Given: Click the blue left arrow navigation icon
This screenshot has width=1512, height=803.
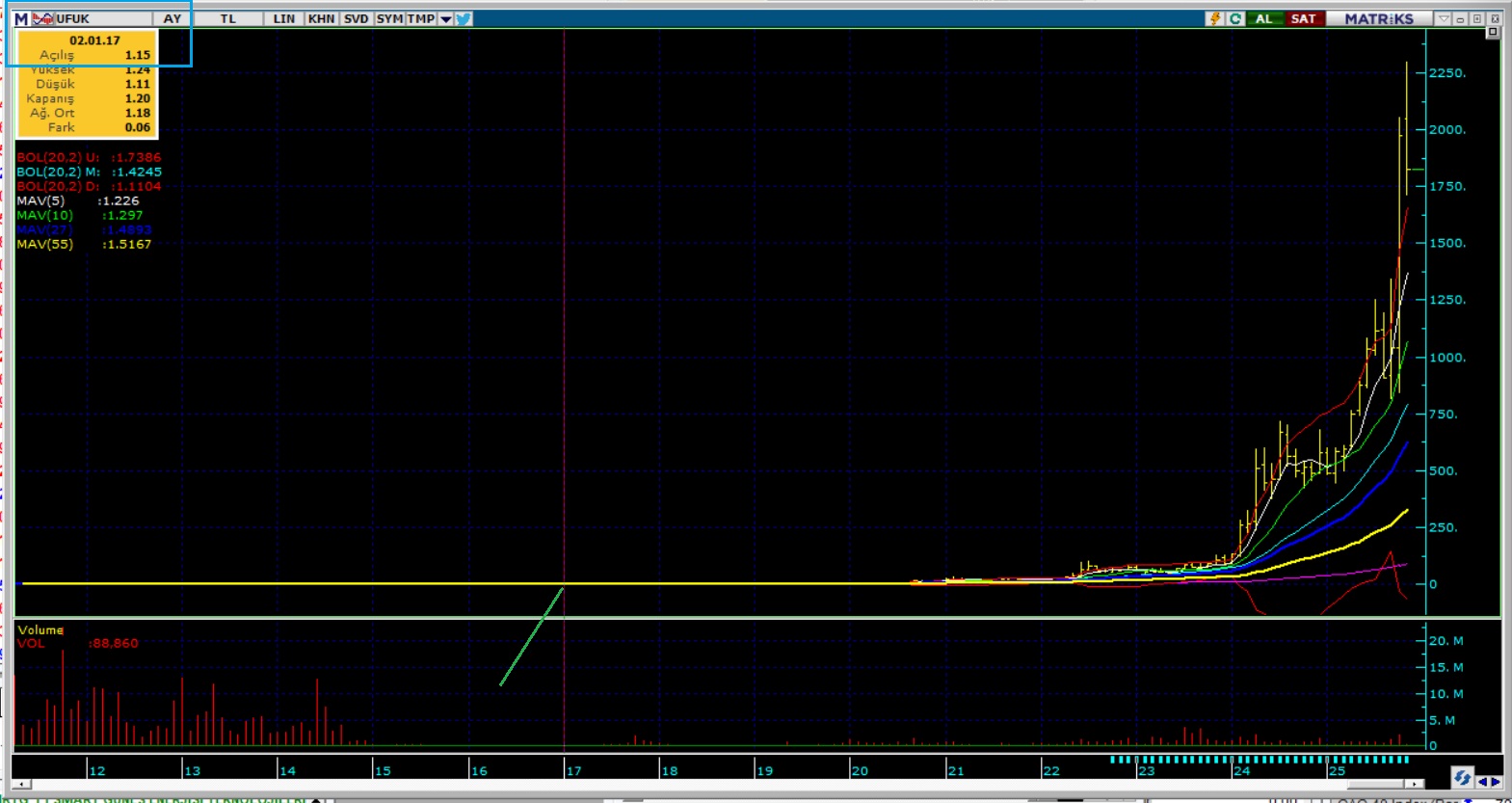Looking at the screenshot, I should tap(1482, 782).
